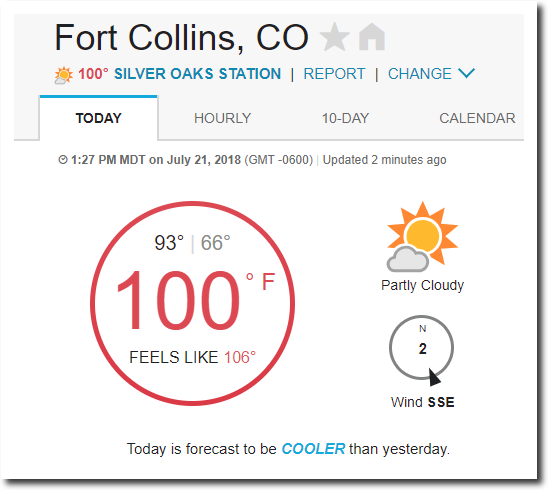Click the wind direction arrow pointer
The width and height of the screenshot is (548, 490).
pos(434,377)
